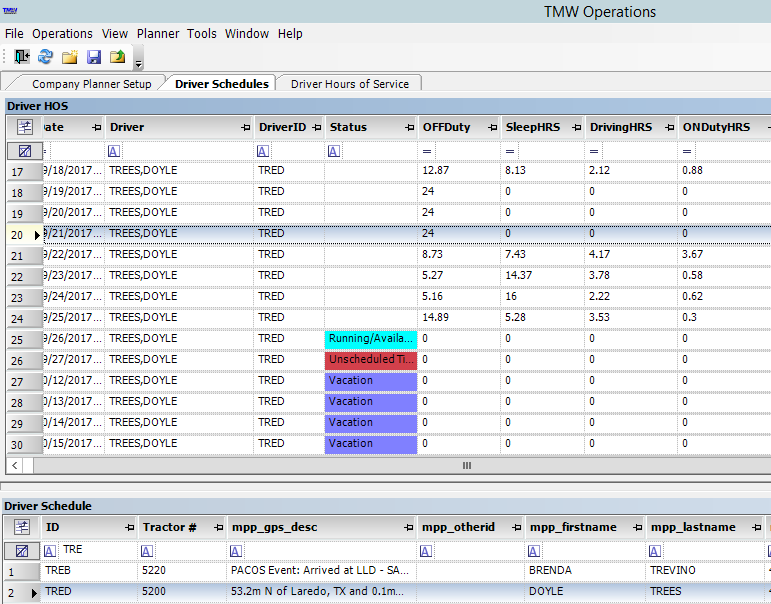Image resolution: width=771 pixels, height=604 pixels.
Task: Pin the mpp_otherid column
Action: [516, 527]
